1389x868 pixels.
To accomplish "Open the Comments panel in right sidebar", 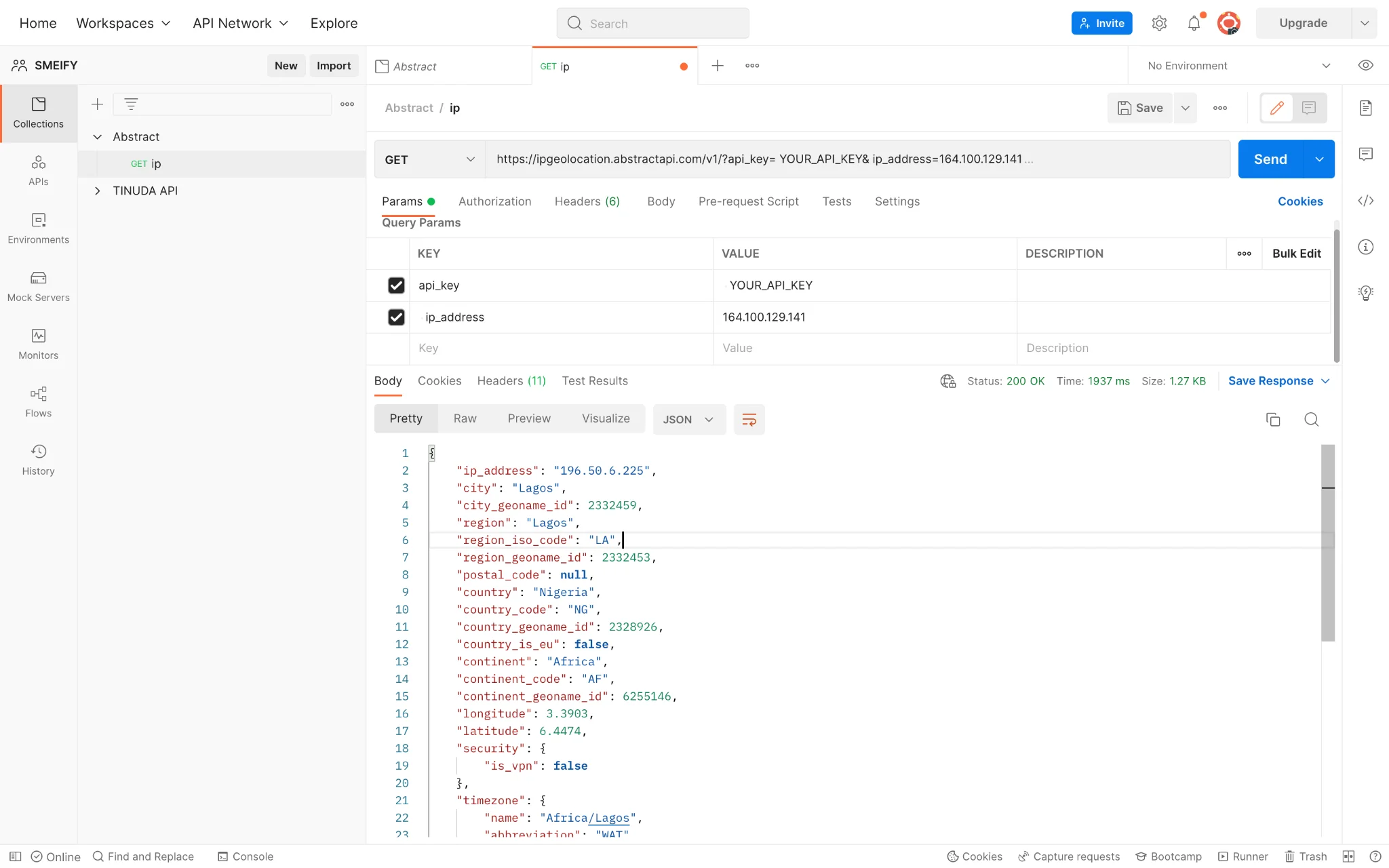I will (x=1365, y=154).
